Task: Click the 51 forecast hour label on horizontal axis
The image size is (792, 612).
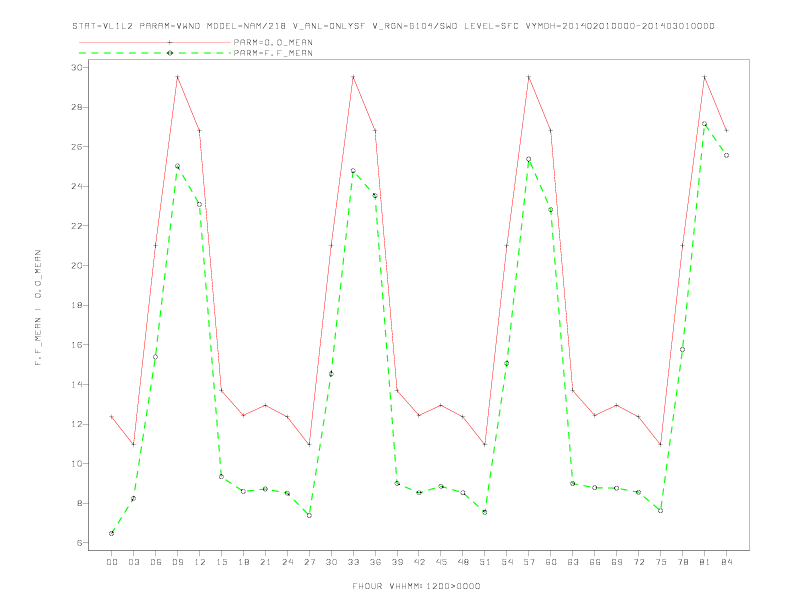Action: (x=485, y=562)
